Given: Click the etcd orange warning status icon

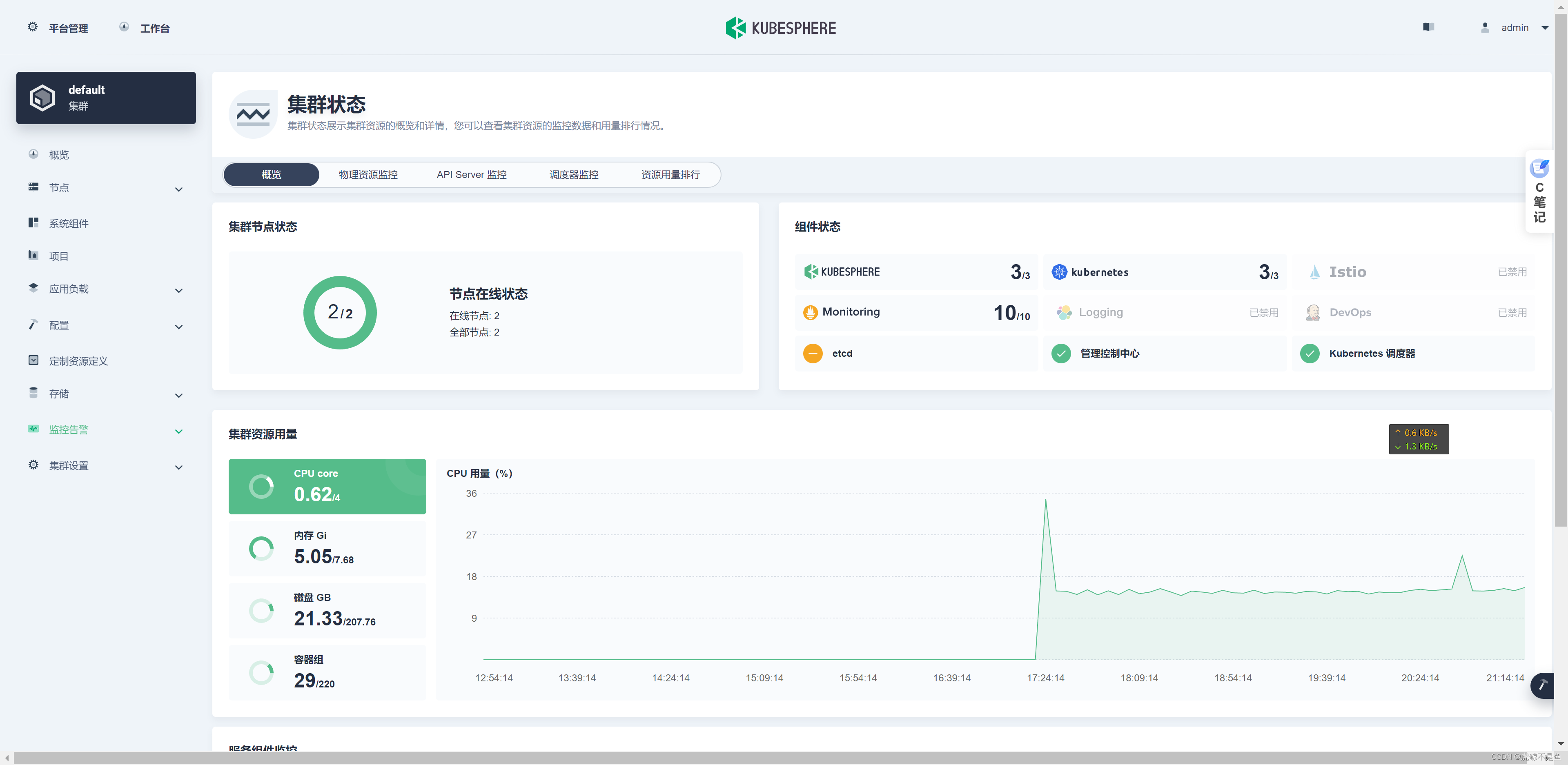Looking at the screenshot, I should click(x=813, y=353).
